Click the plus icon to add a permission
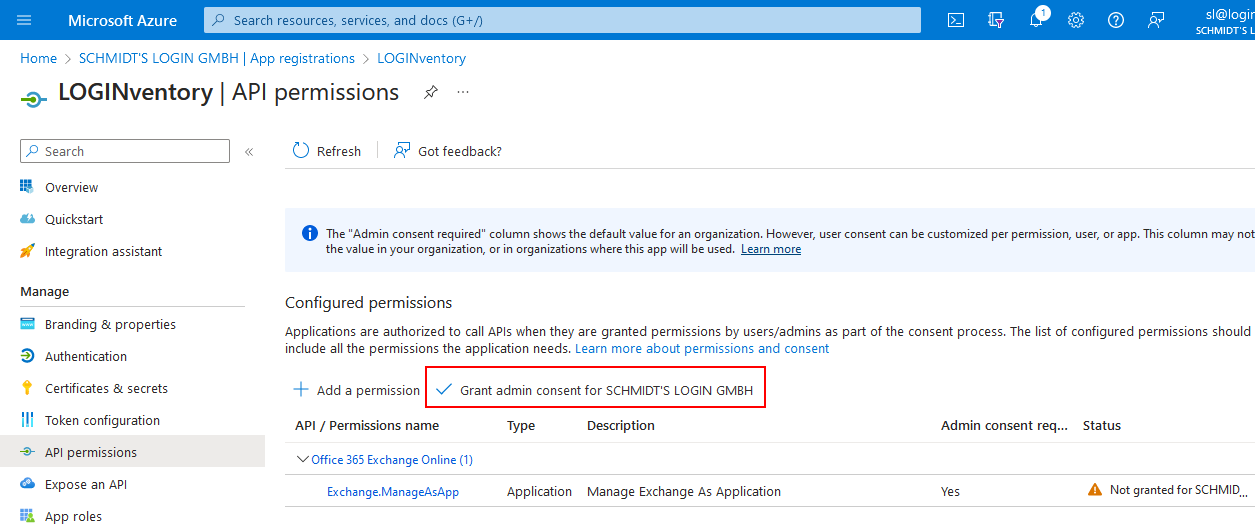The image size is (1255, 529). (300, 390)
